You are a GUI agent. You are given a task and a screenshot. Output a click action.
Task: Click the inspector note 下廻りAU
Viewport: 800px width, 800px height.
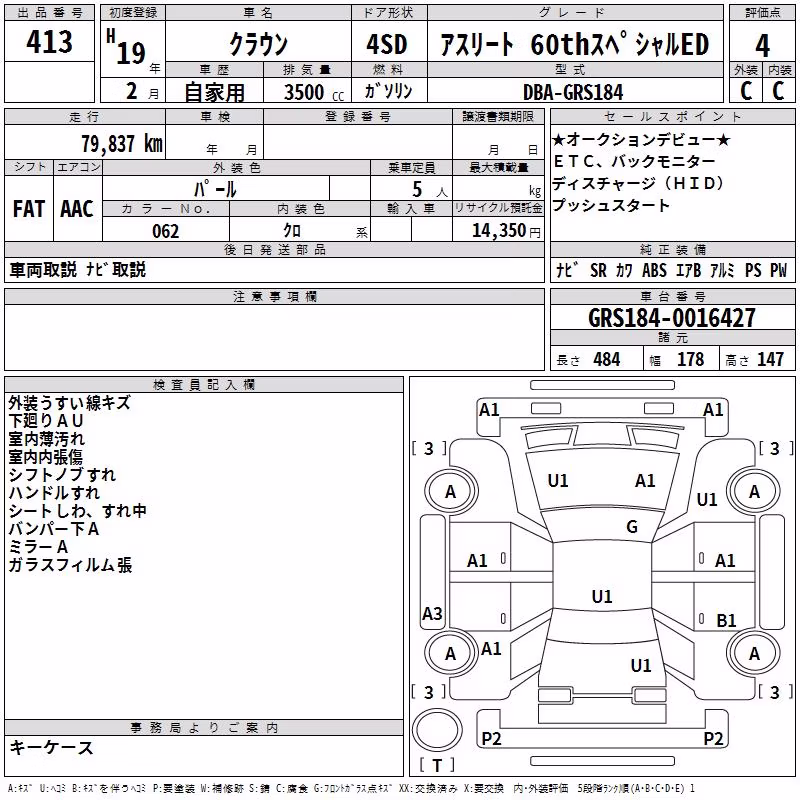[45, 420]
